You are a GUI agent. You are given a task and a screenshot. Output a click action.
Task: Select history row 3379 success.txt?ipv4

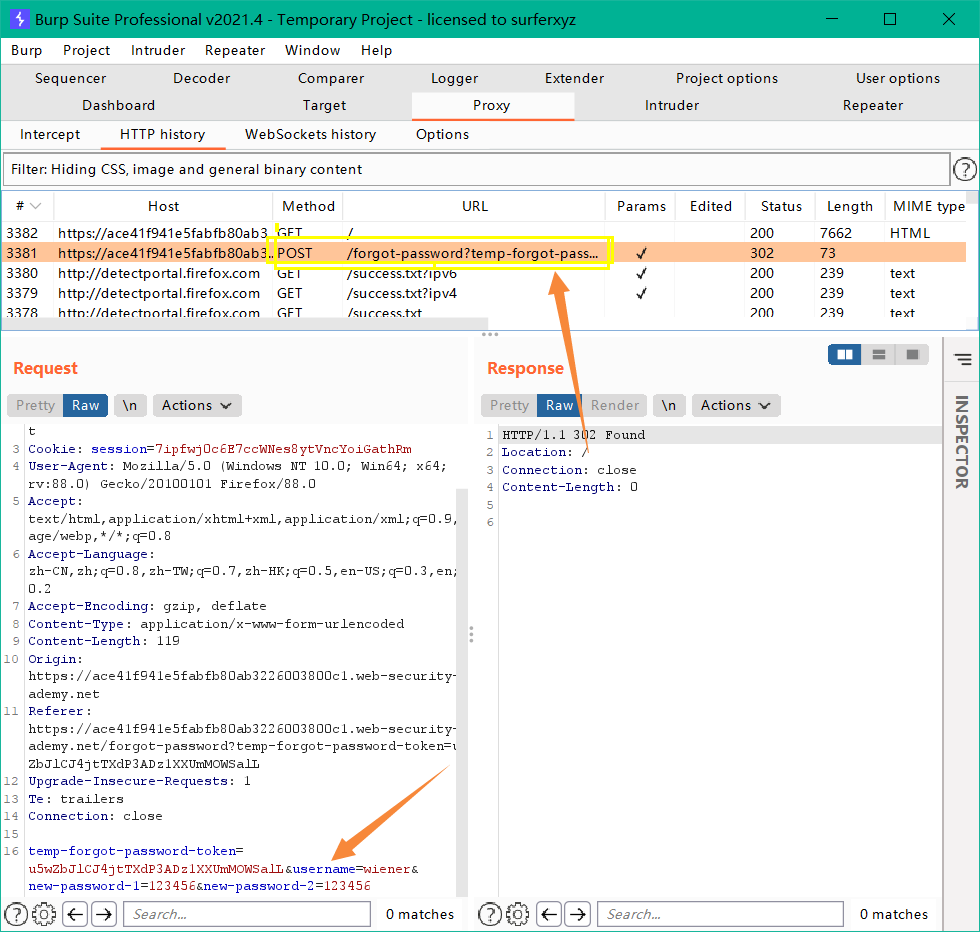(484, 293)
